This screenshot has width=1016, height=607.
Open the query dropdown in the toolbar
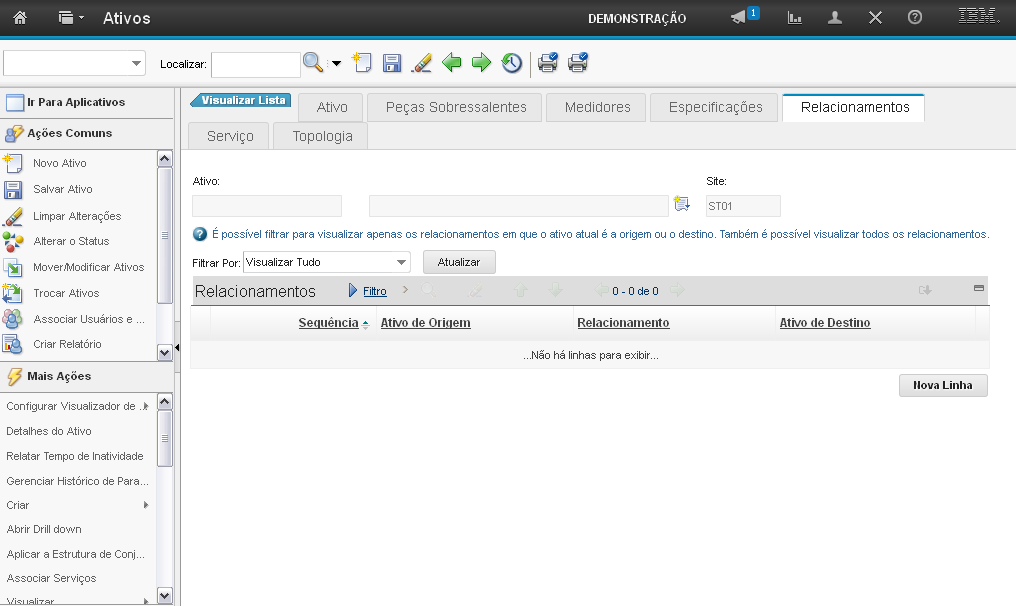click(136, 64)
